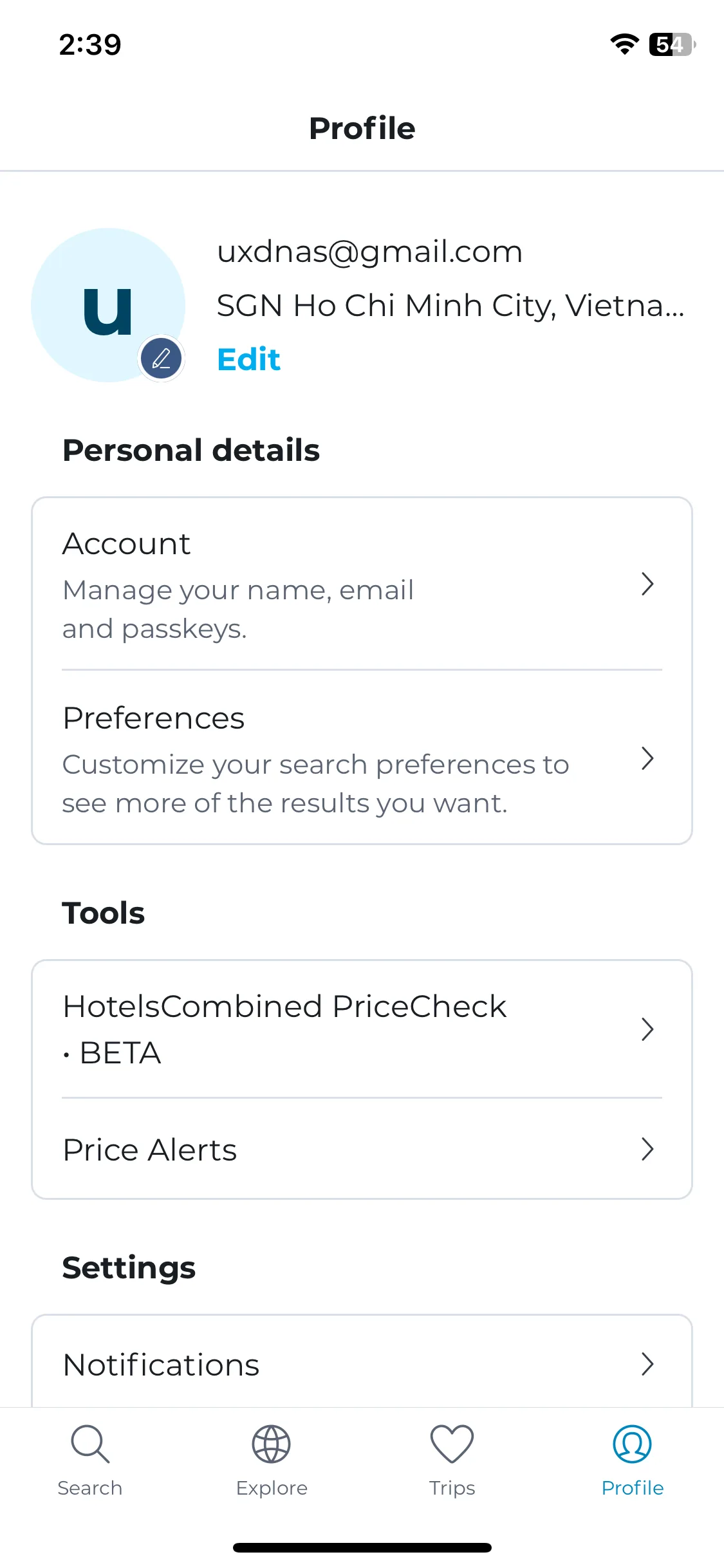Expand the Price Alerts chevron

(647, 1149)
